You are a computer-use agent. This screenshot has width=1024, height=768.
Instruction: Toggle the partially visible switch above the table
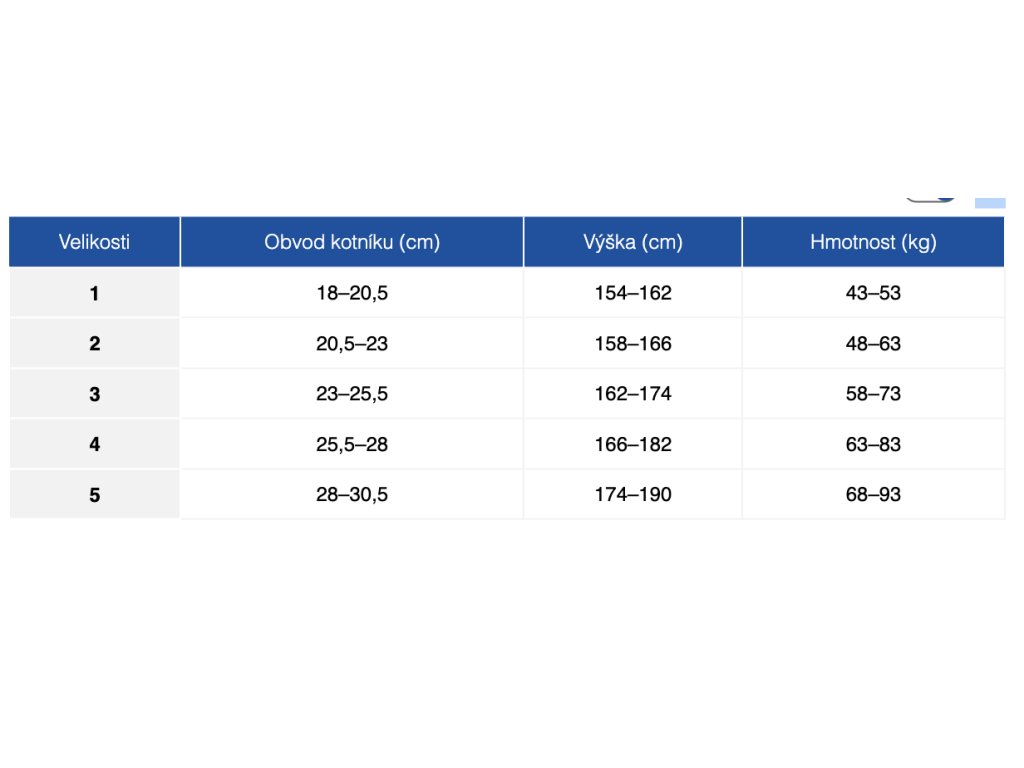(930, 198)
